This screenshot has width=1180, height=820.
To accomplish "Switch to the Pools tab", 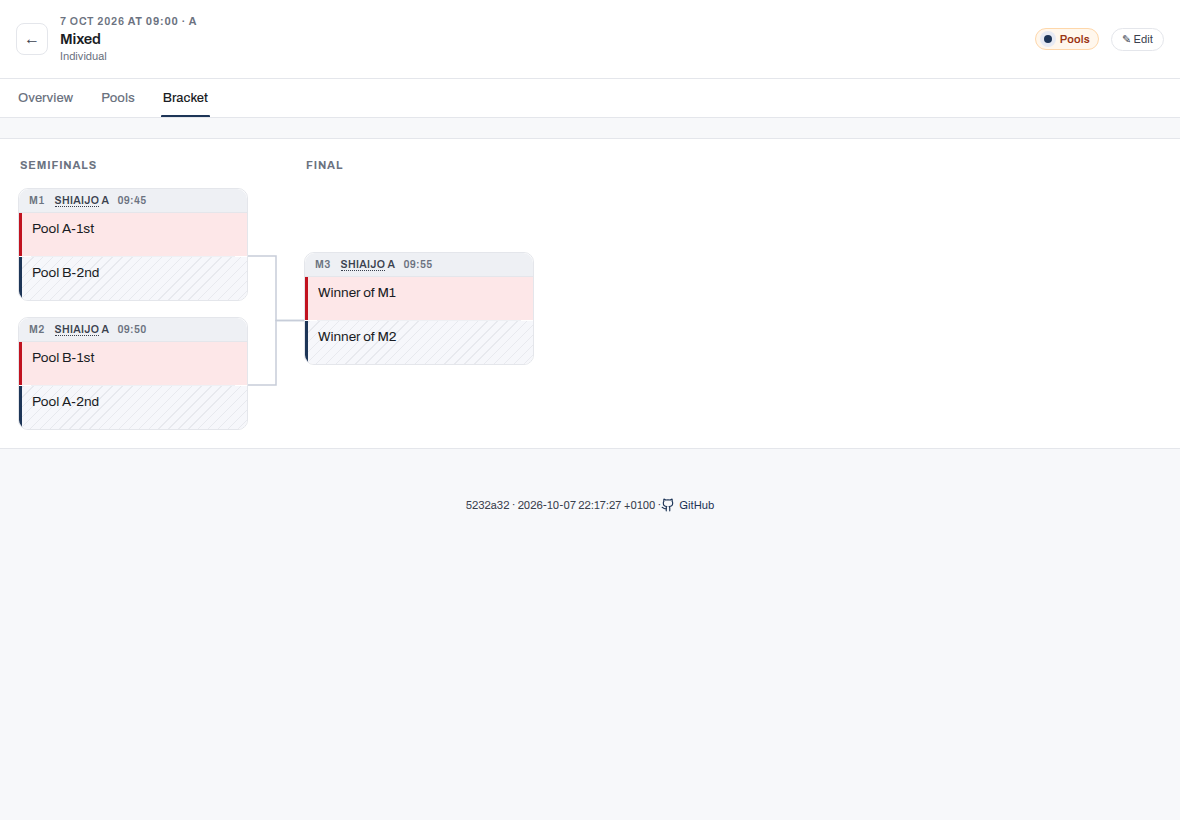I will pyautogui.click(x=118, y=98).
